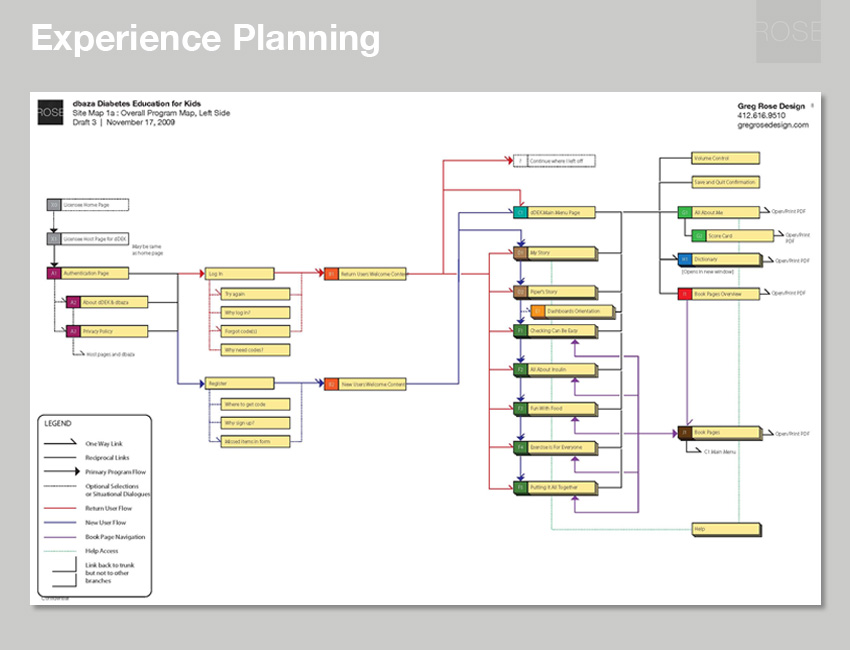Open the Putting It All Together node
Viewport: 850px width, 650px height.
tap(556, 488)
